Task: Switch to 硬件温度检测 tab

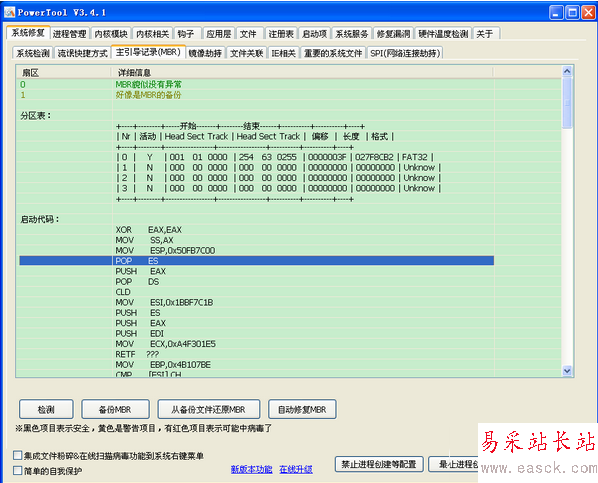Action: pyautogui.click(x=443, y=34)
